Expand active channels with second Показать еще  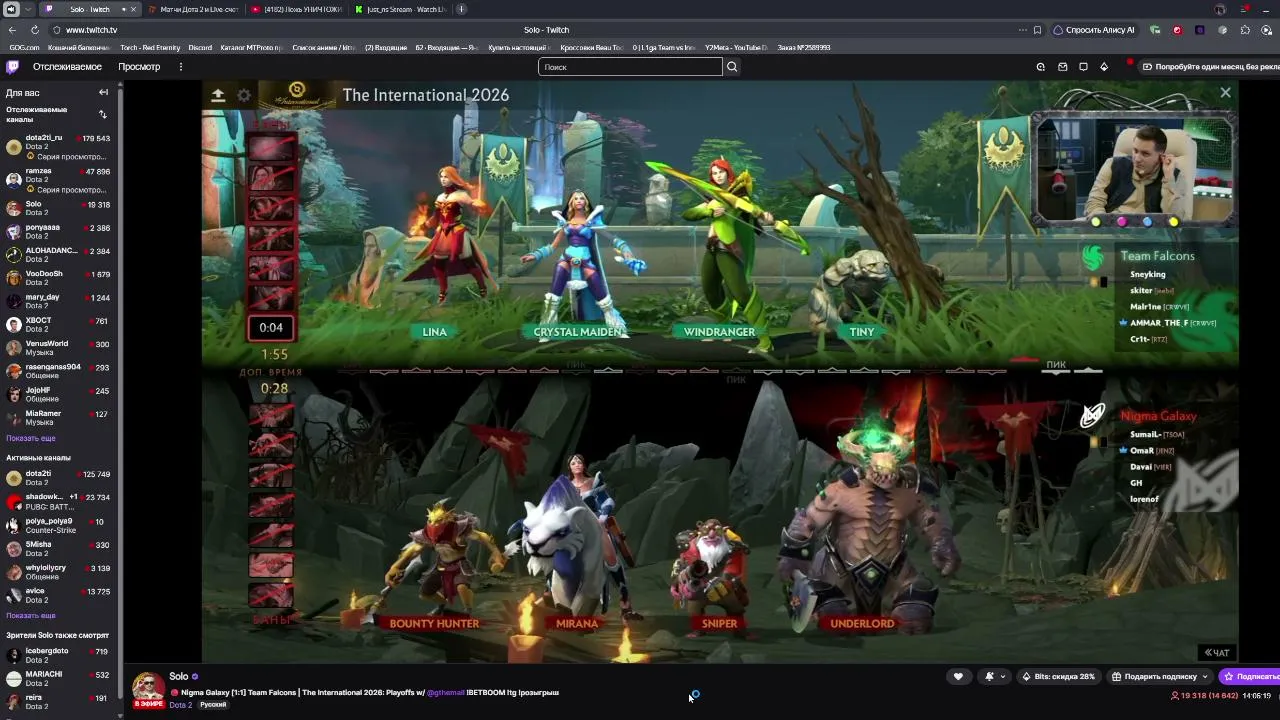tap(31, 615)
